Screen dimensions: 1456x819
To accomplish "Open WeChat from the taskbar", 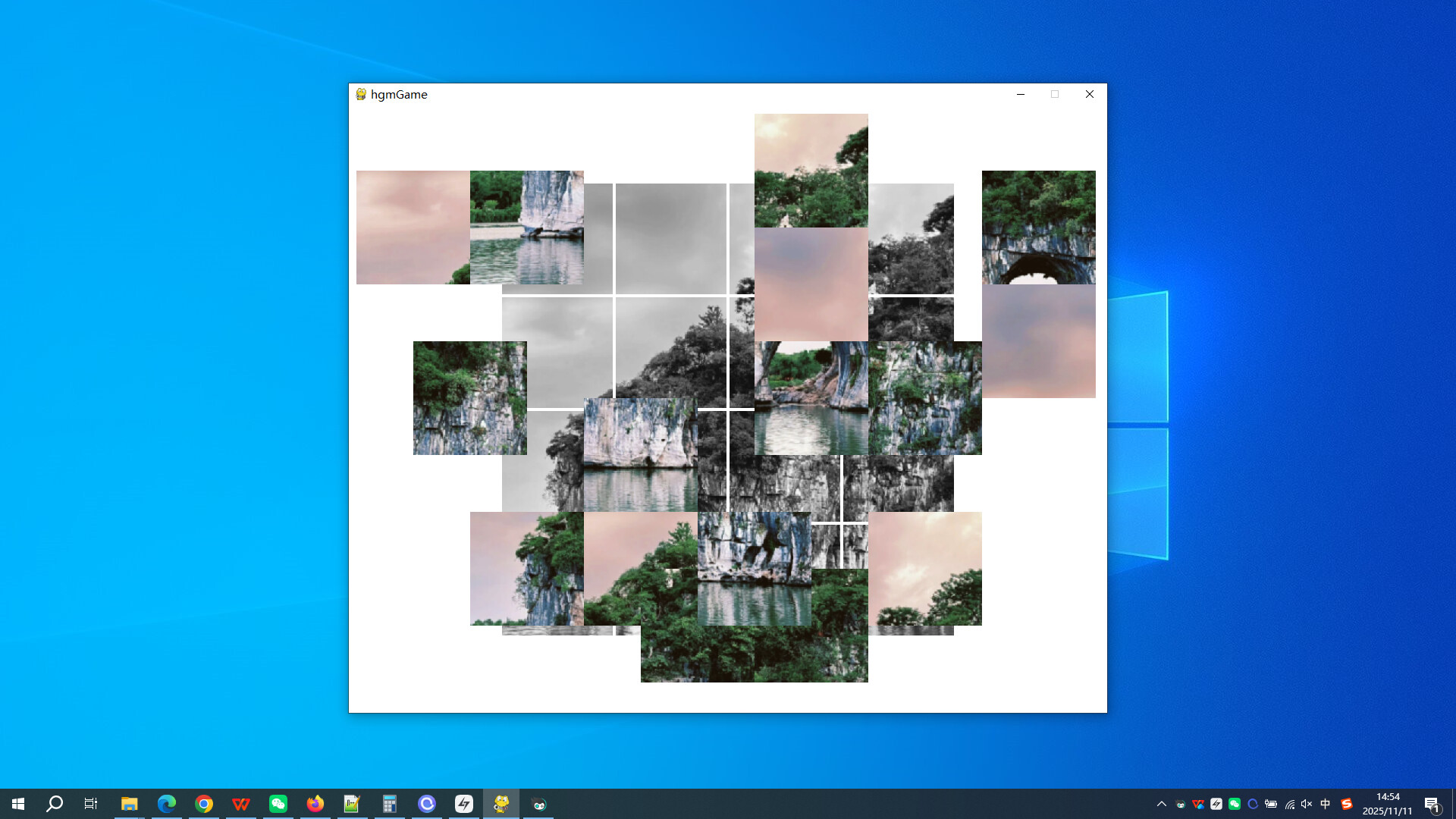I will (278, 804).
